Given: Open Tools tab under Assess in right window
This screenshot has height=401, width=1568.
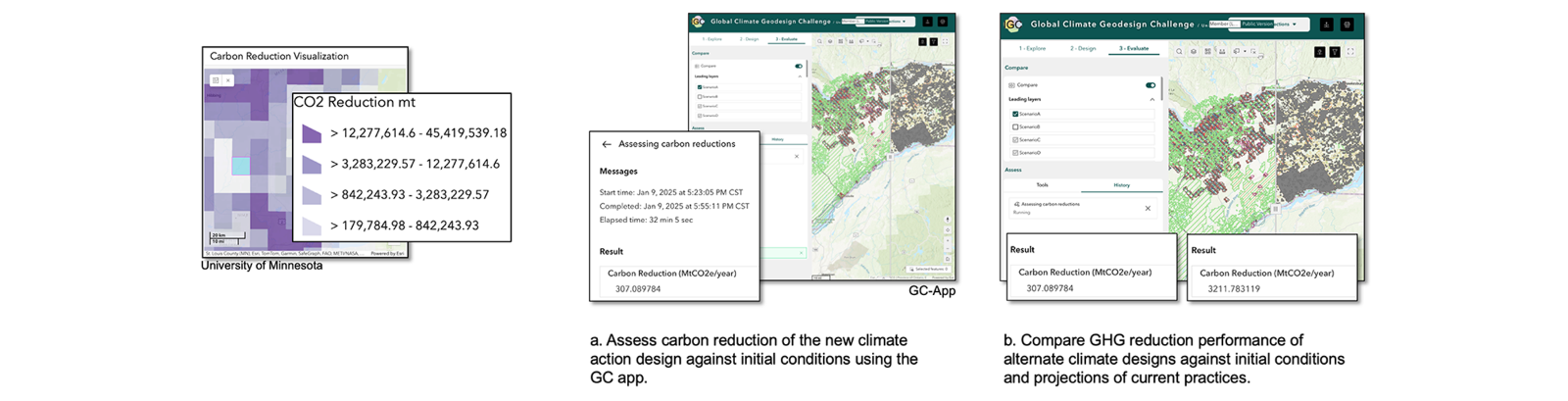Looking at the screenshot, I should (1043, 184).
